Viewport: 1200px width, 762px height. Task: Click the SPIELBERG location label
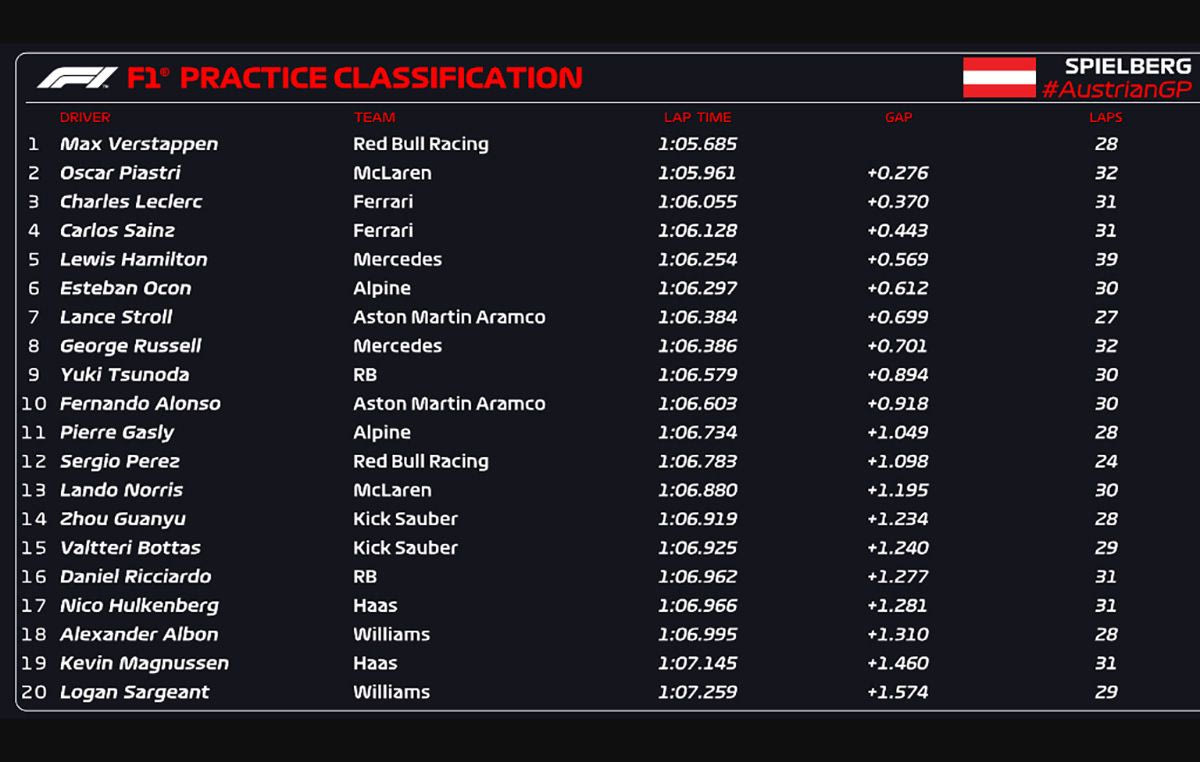coord(1127,66)
